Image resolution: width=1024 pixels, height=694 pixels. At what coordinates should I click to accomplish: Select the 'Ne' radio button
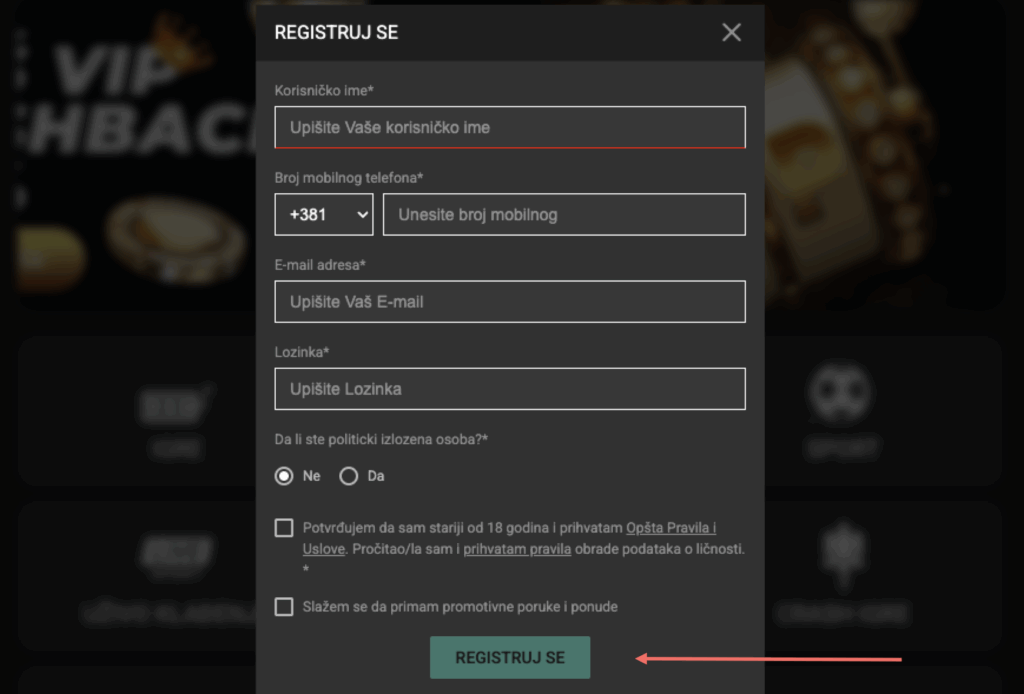pos(284,476)
